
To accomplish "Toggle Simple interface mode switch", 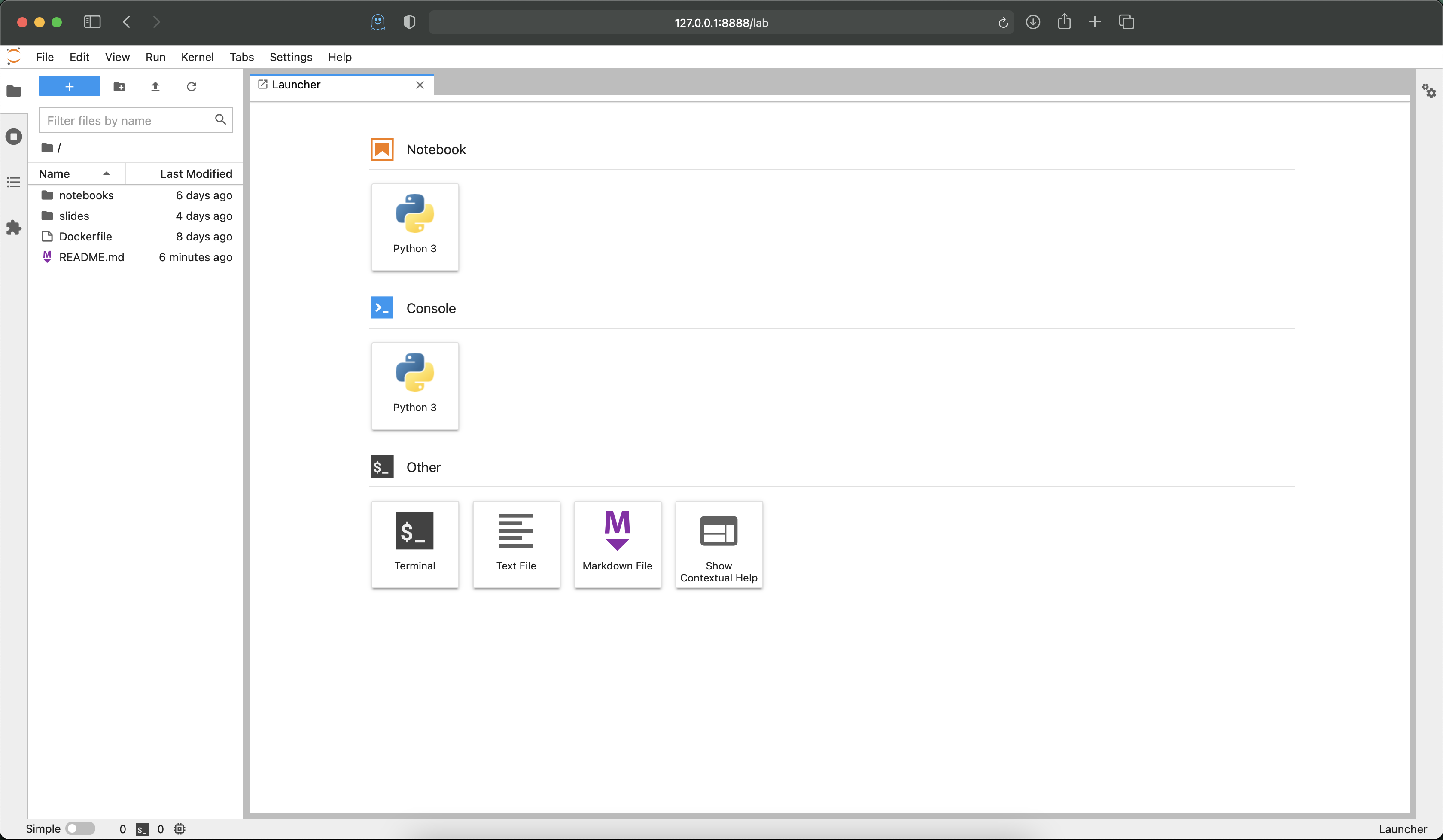I will pyautogui.click(x=79, y=828).
